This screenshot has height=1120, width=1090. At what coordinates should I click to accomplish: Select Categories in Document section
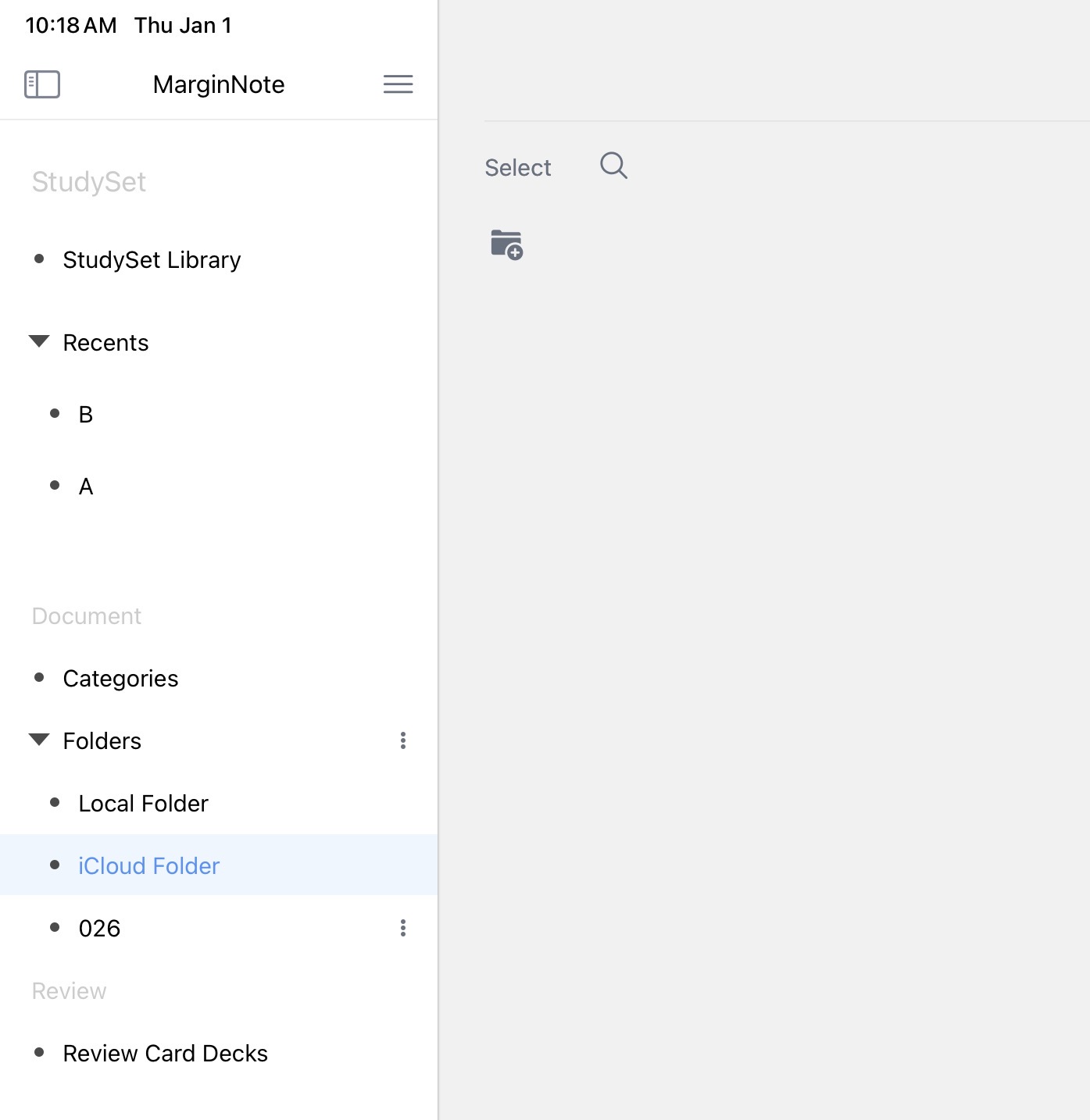[x=120, y=678]
